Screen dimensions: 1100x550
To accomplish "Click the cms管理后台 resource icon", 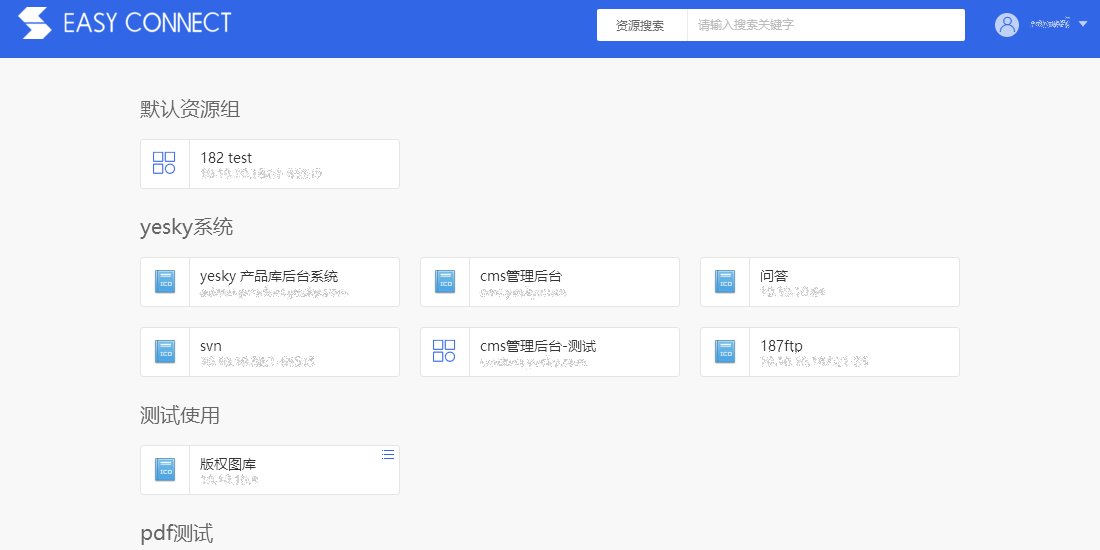I will (x=445, y=282).
